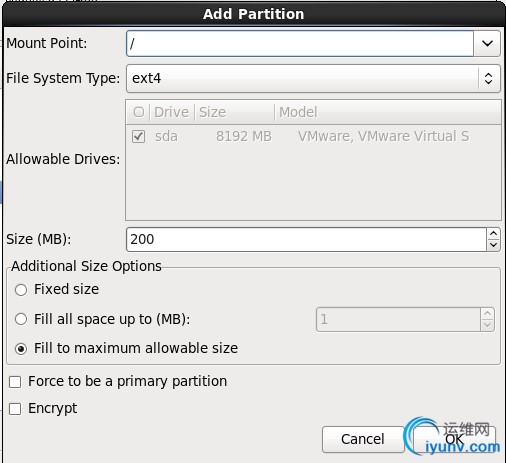The width and height of the screenshot is (506, 463).
Task: Click the Model column header
Action: (x=388, y=112)
